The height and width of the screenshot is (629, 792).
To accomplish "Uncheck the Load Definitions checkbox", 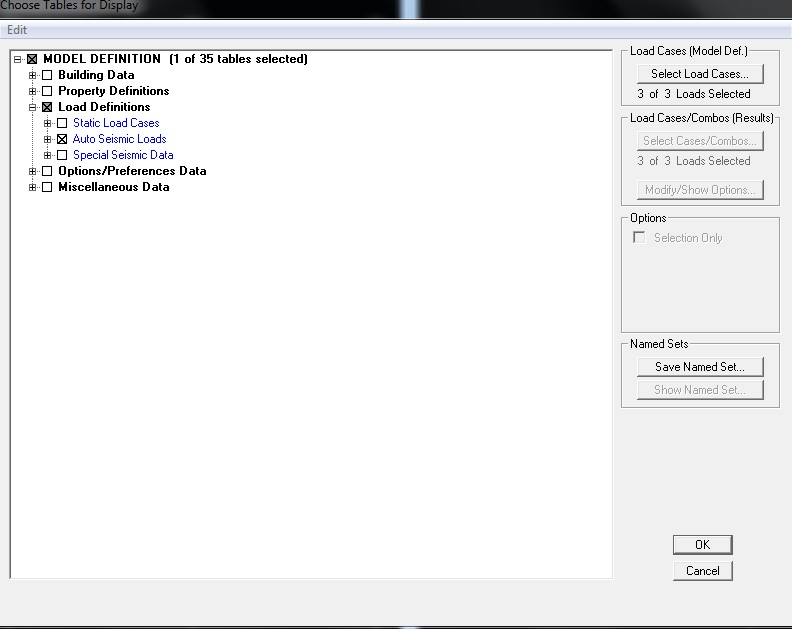I will pos(47,107).
